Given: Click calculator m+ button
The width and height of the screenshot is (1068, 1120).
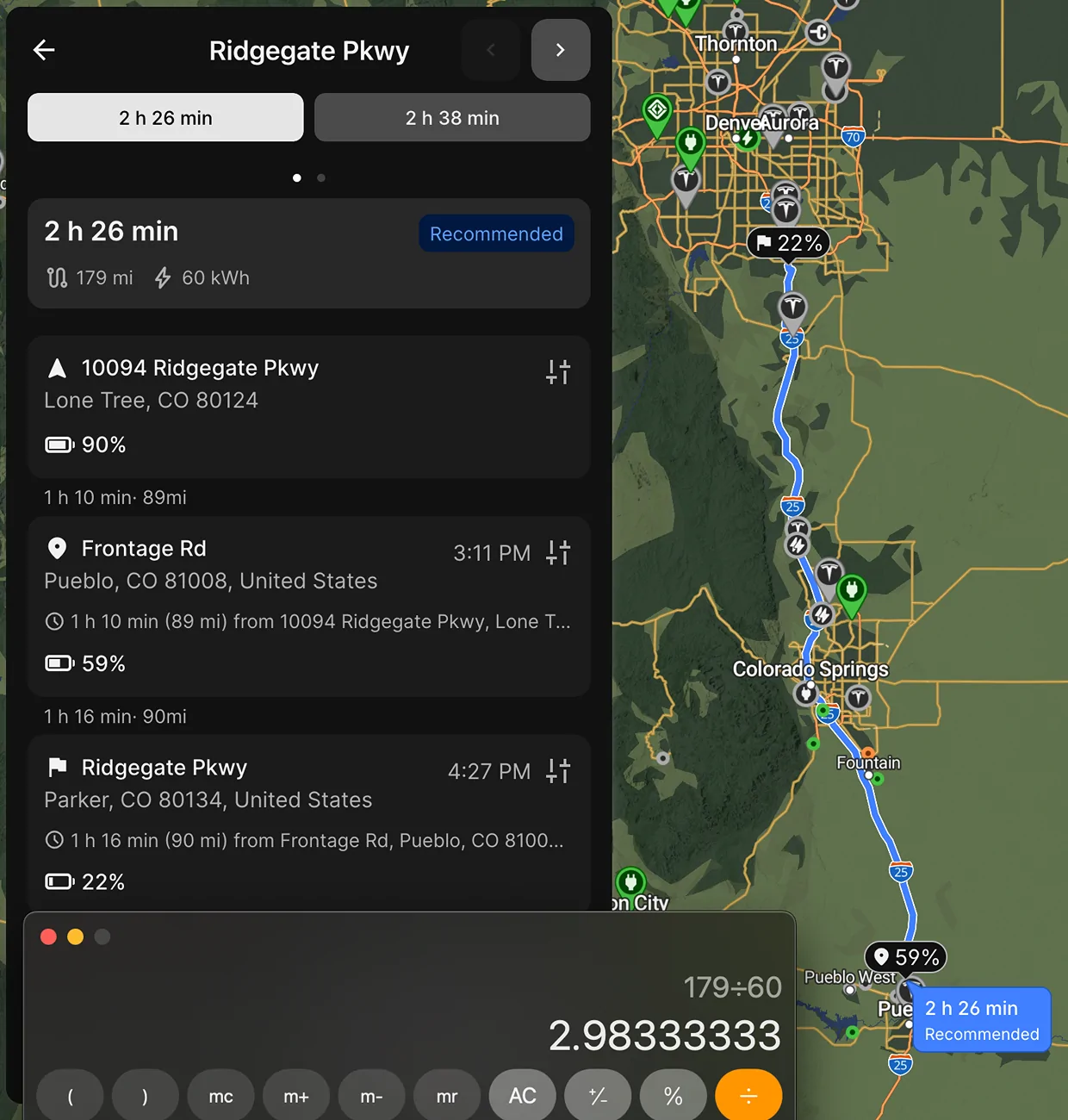Looking at the screenshot, I should 296,1096.
